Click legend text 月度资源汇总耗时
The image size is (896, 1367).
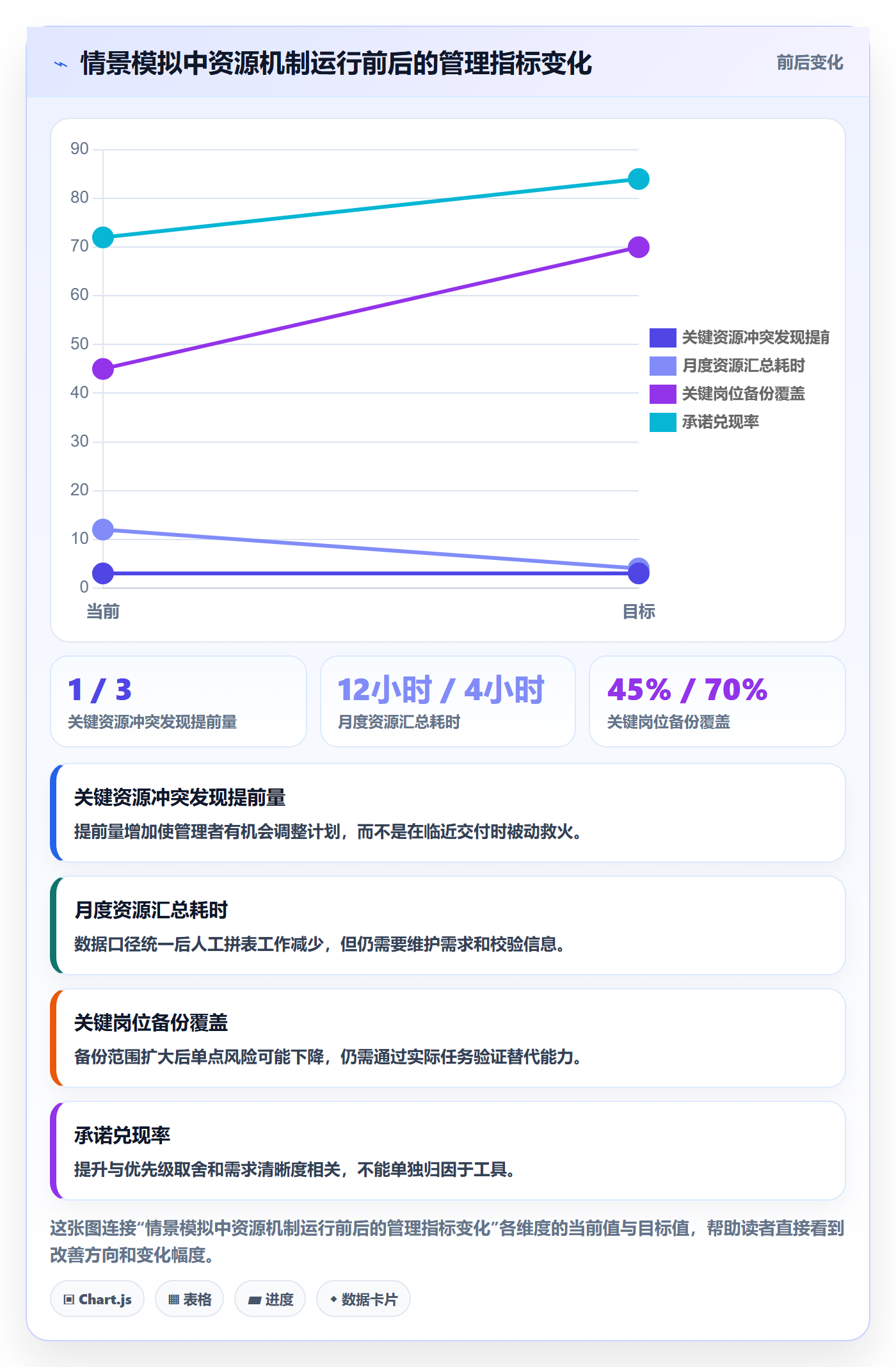pos(743,365)
